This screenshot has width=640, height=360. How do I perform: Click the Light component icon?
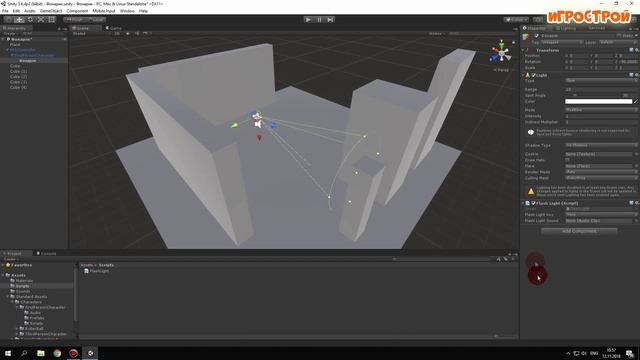coord(527,75)
